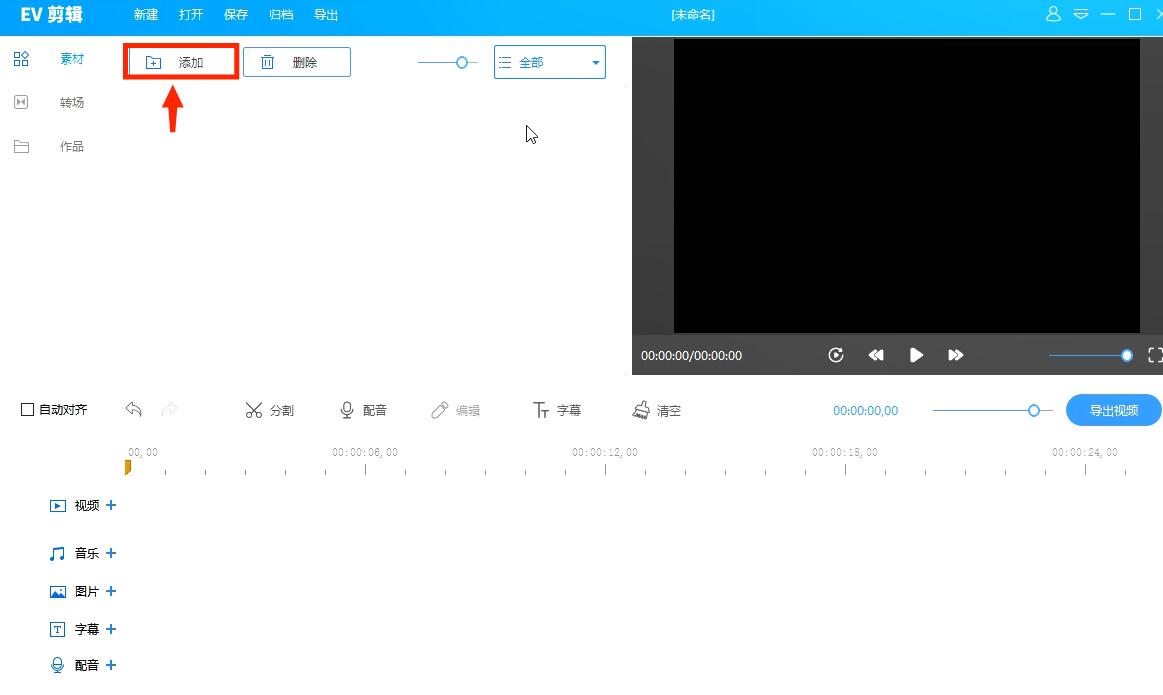Click the 编辑 pencil toolbar button

(x=455, y=410)
